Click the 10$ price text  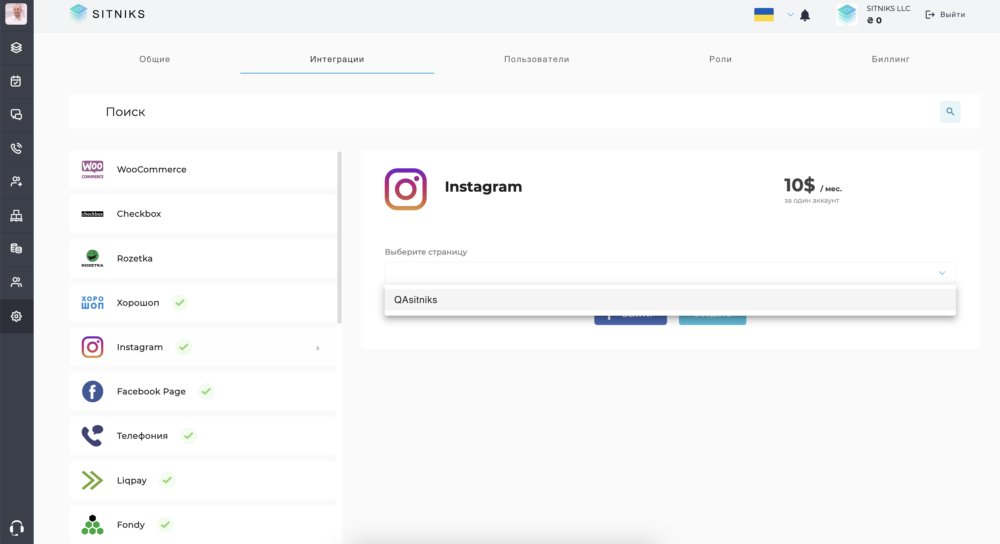point(799,185)
